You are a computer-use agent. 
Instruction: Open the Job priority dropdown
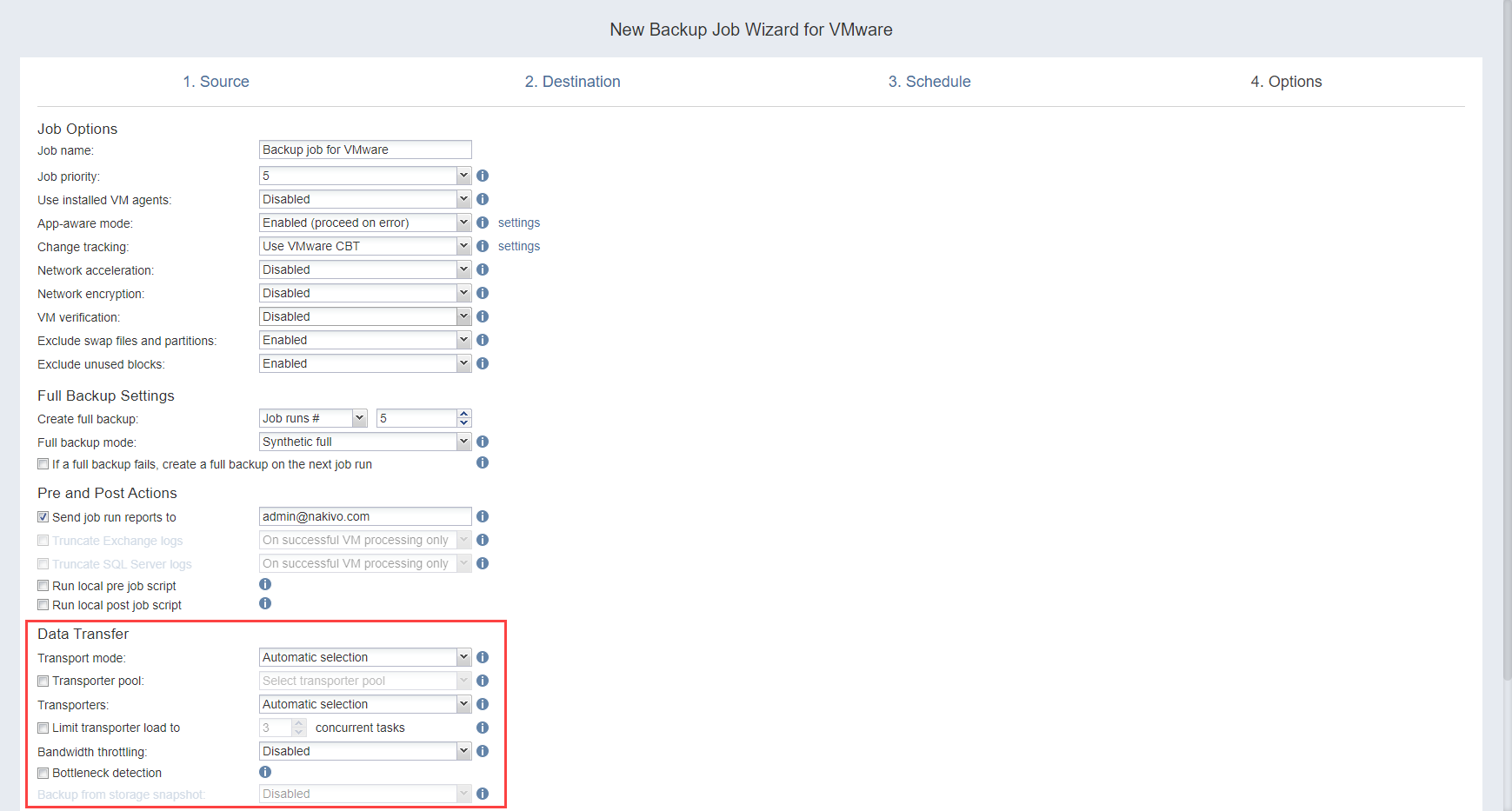coord(365,176)
